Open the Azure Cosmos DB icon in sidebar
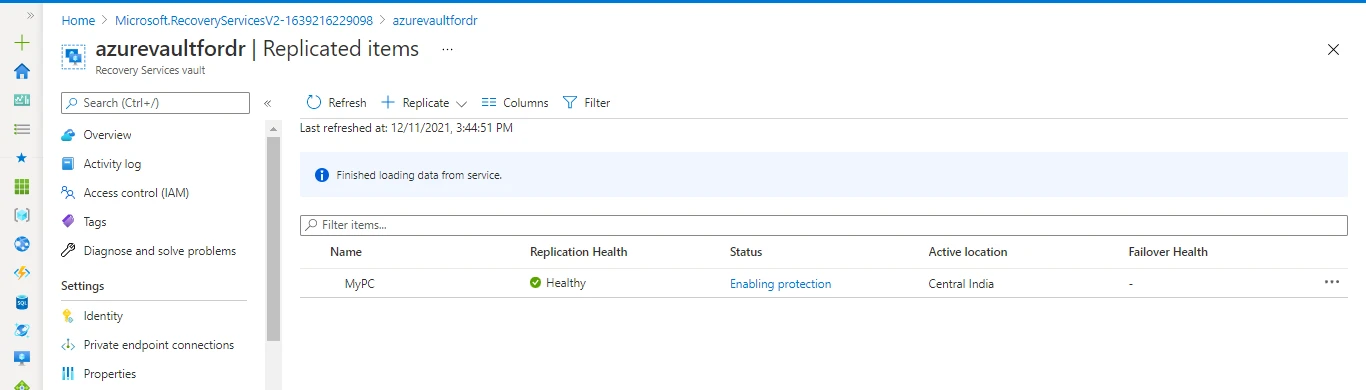 22,330
